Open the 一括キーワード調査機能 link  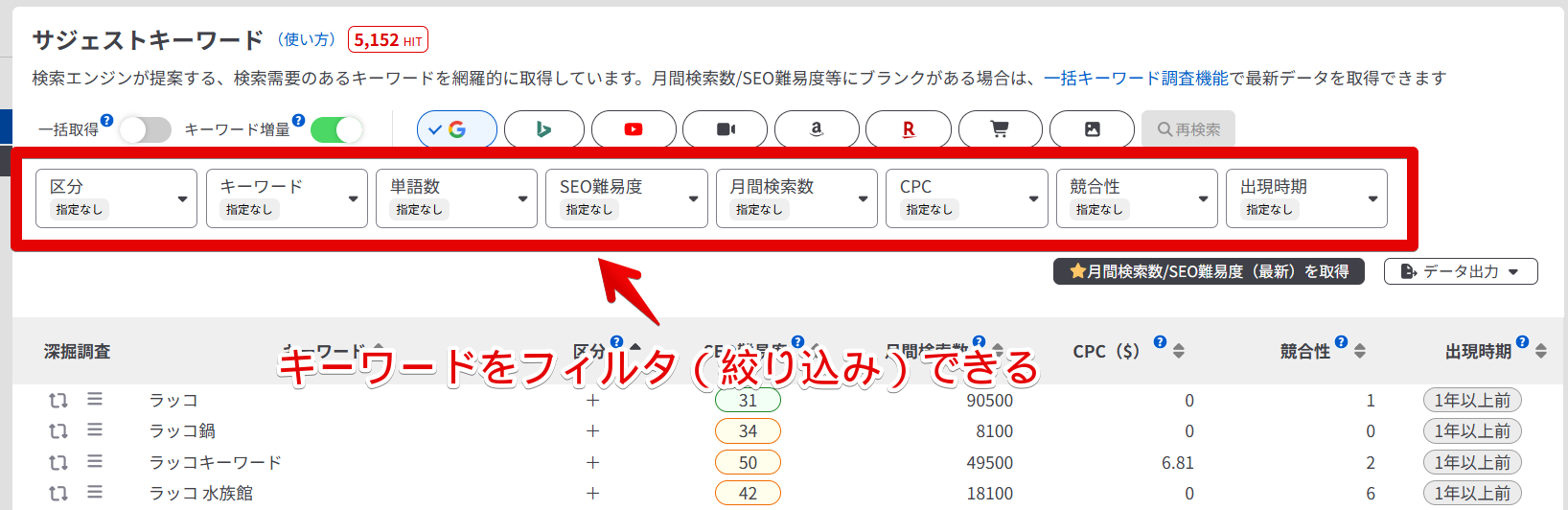coord(1136,79)
